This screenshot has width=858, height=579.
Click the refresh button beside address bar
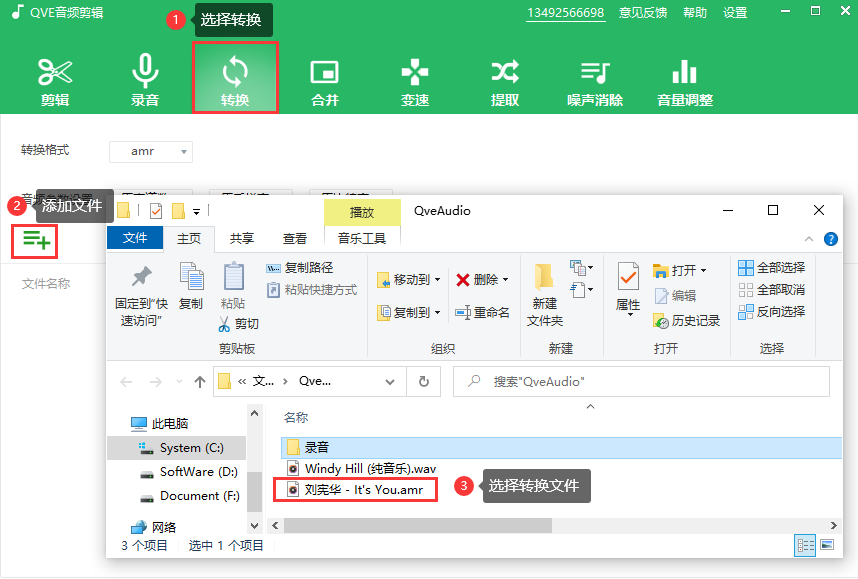tap(424, 382)
